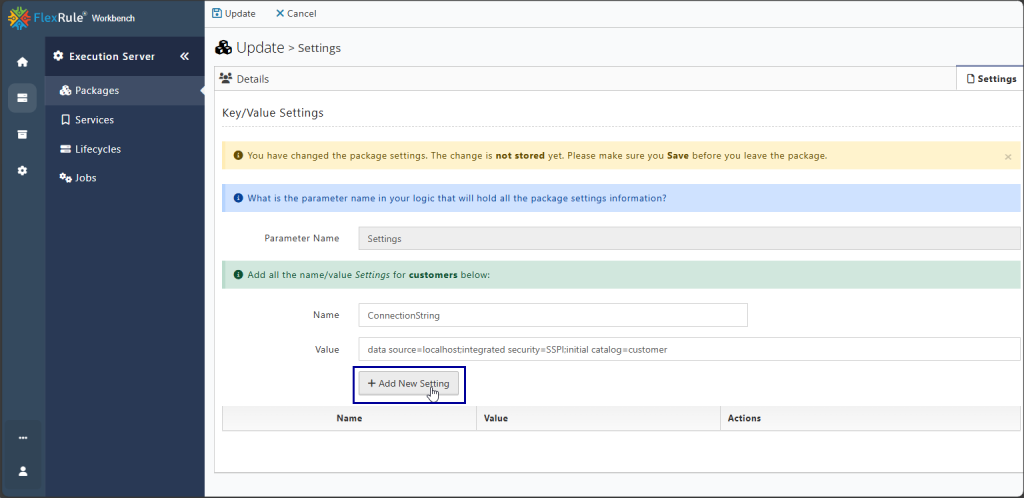This screenshot has width=1024, height=498.
Task: Click the Update package icon in heading
Action: click(x=223, y=48)
